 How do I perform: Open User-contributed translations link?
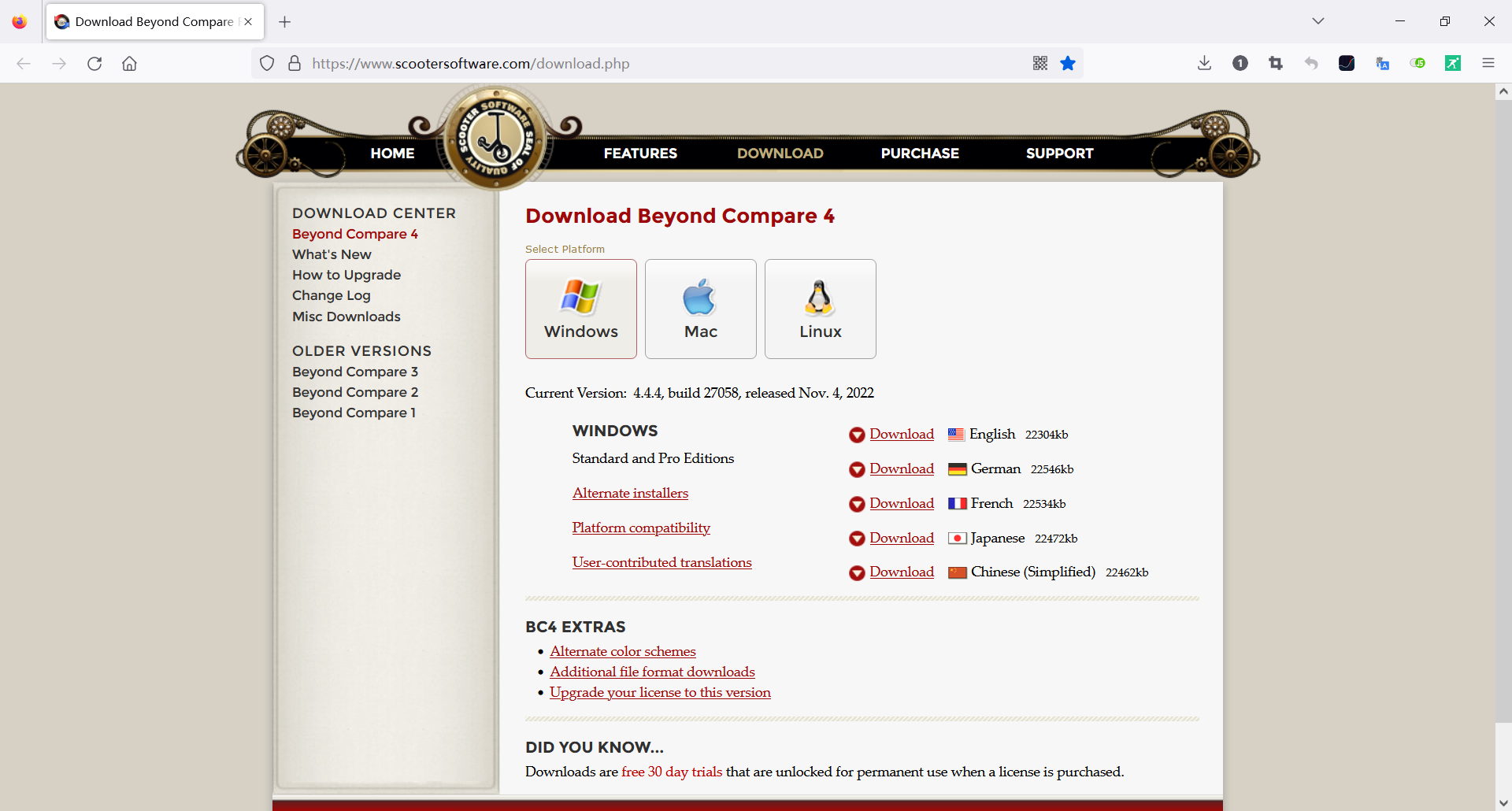coord(661,562)
